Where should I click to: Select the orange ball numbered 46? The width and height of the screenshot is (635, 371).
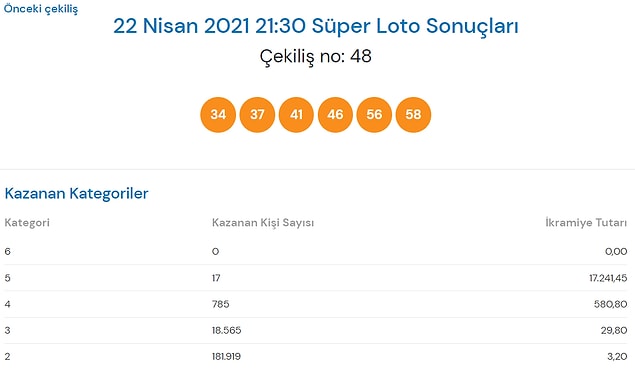(335, 115)
